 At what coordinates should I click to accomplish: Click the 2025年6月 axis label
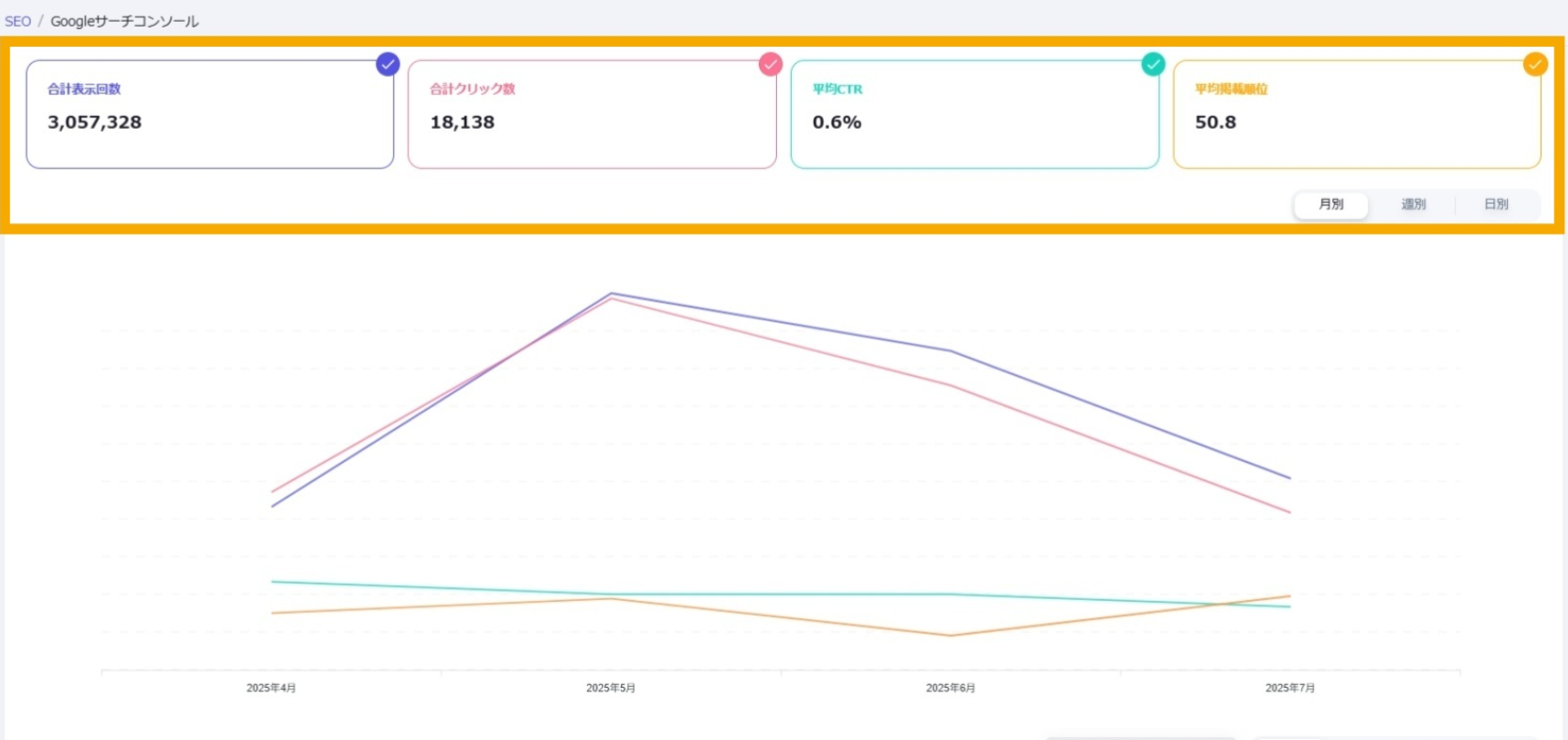(951, 688)
